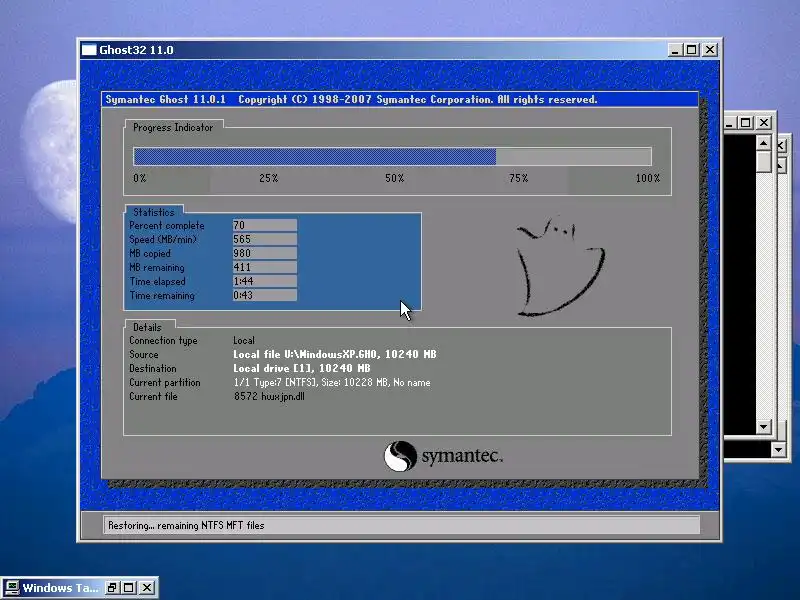Maximize the Ghost32 11.0 window
800x600 pixels.
pyautogui.click(x=692, y=50)
